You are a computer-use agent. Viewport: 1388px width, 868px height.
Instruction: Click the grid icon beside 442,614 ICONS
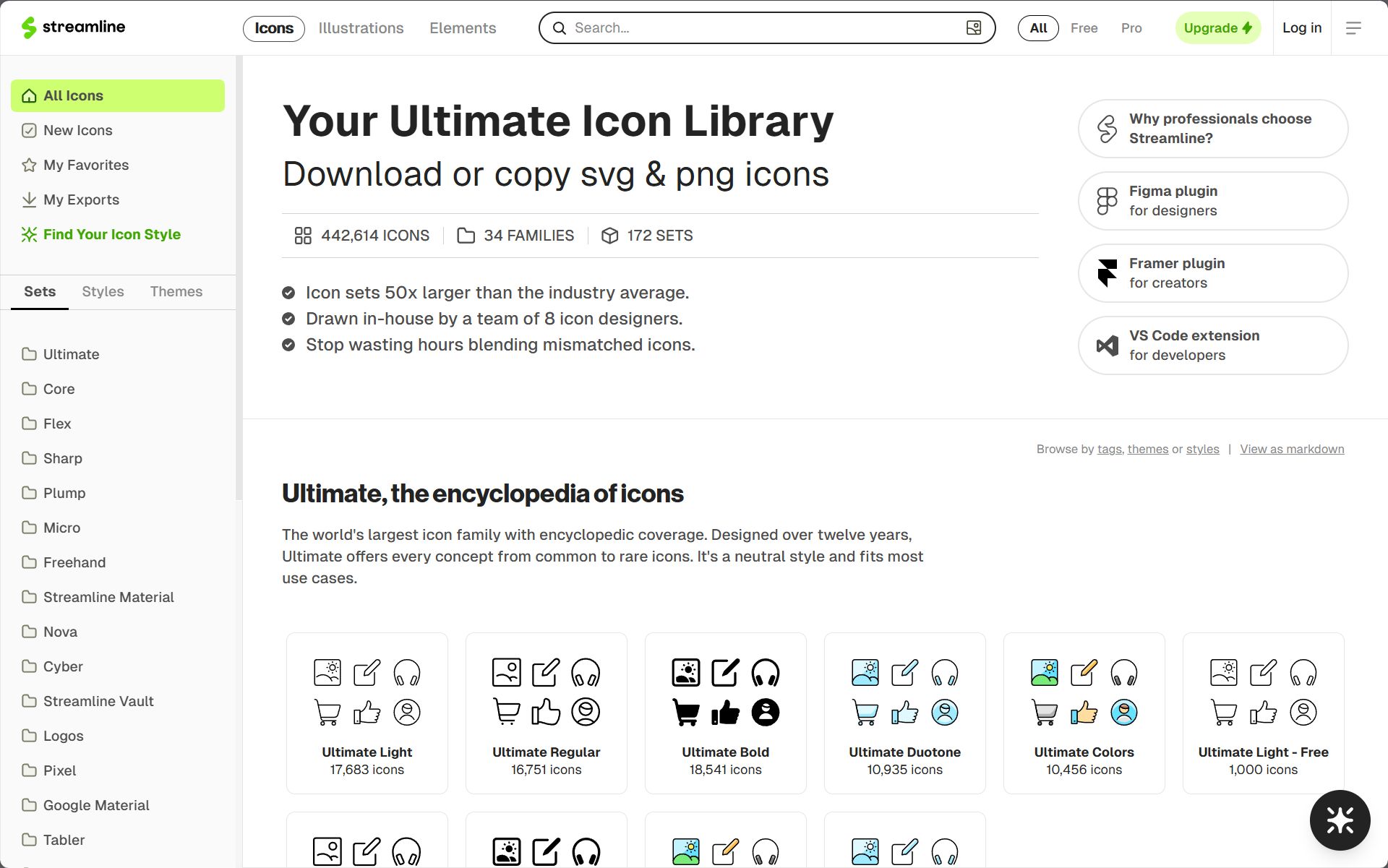(x=303, y=236)
